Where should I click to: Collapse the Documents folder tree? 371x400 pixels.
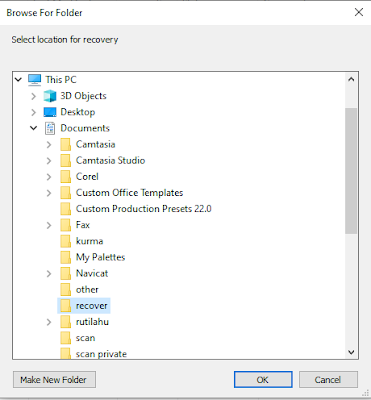coord(34,128)
